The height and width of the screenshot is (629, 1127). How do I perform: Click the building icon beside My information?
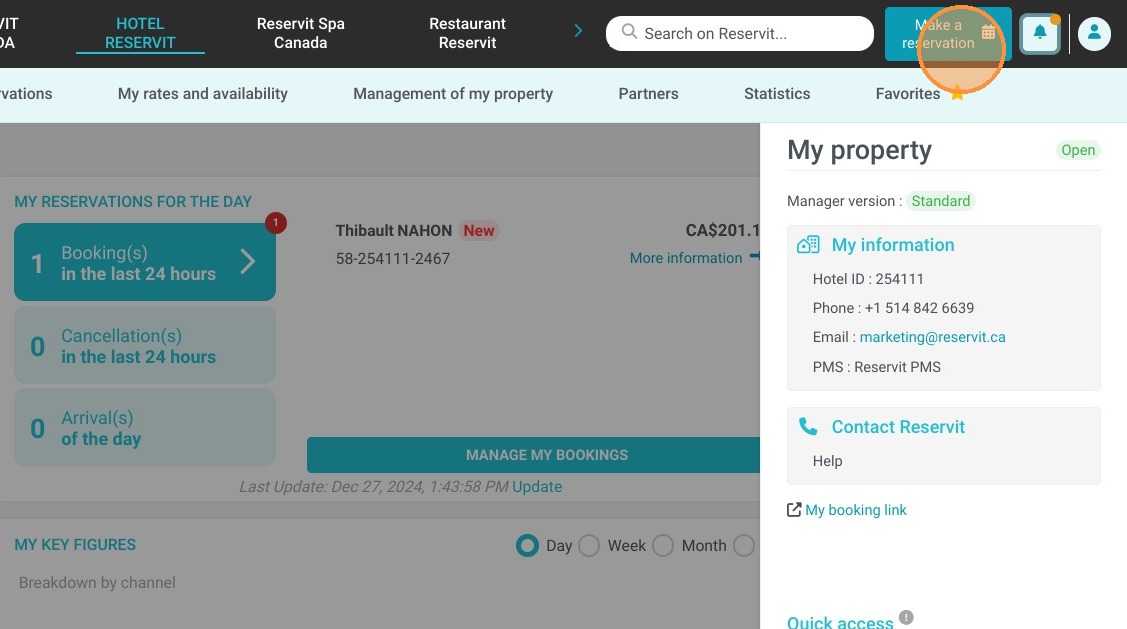808,245
